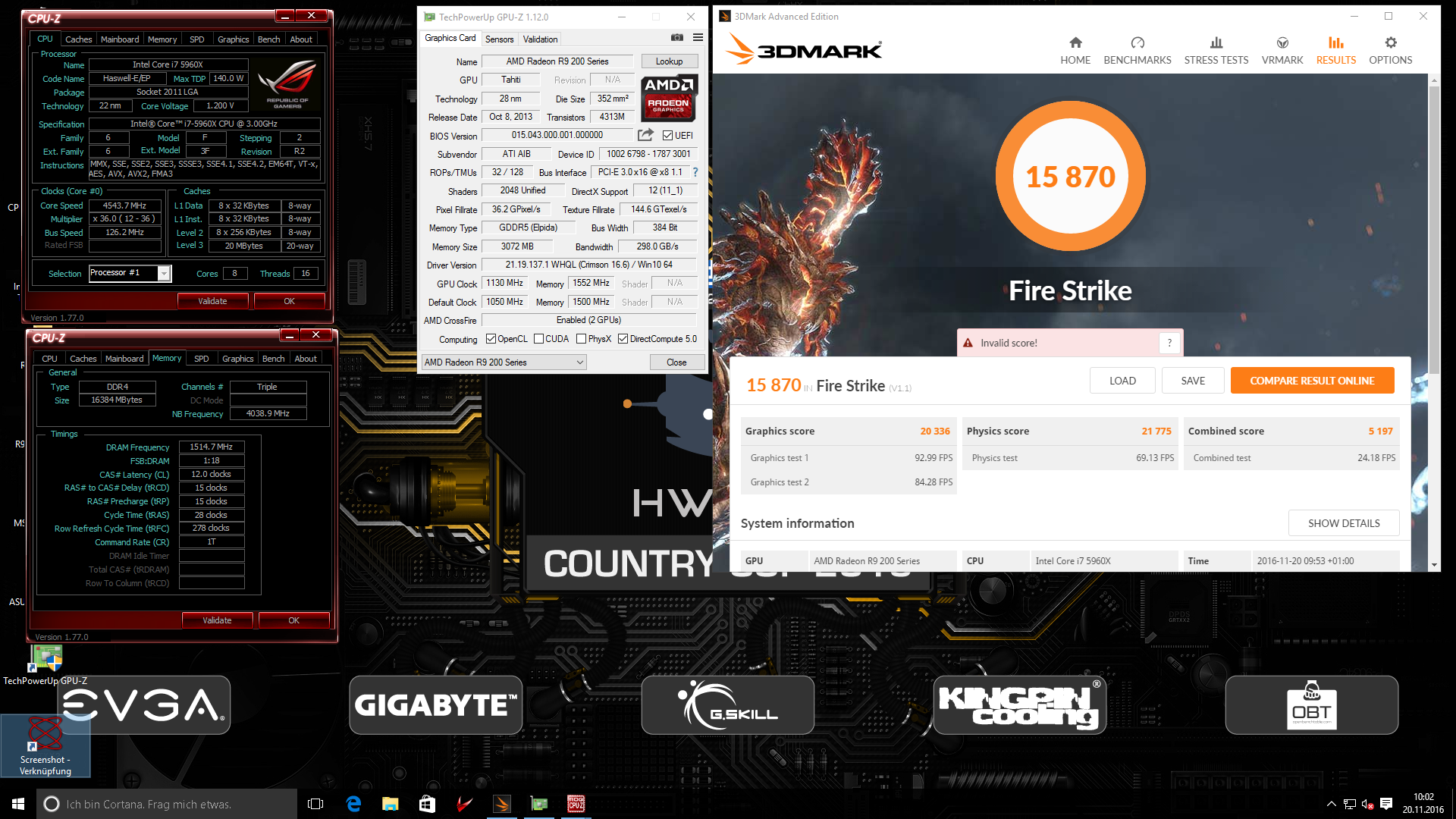This screenshot has height=819, width=1456.
Task: Switch to Sensors tab in GPU-Z
Action: (x=499, y=39)
